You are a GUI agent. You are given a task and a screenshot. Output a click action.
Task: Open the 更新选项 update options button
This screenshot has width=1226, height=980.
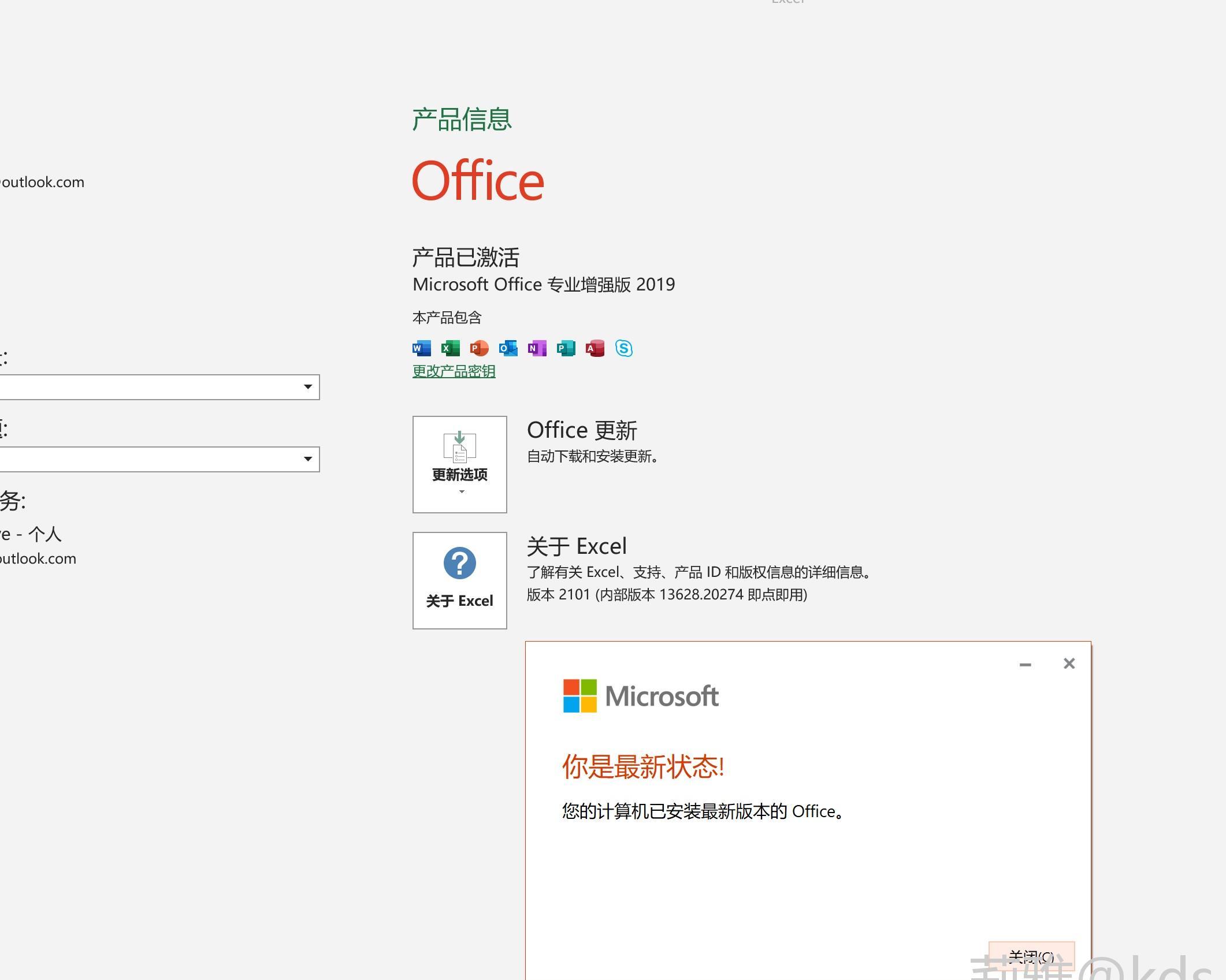coord(460,464)
